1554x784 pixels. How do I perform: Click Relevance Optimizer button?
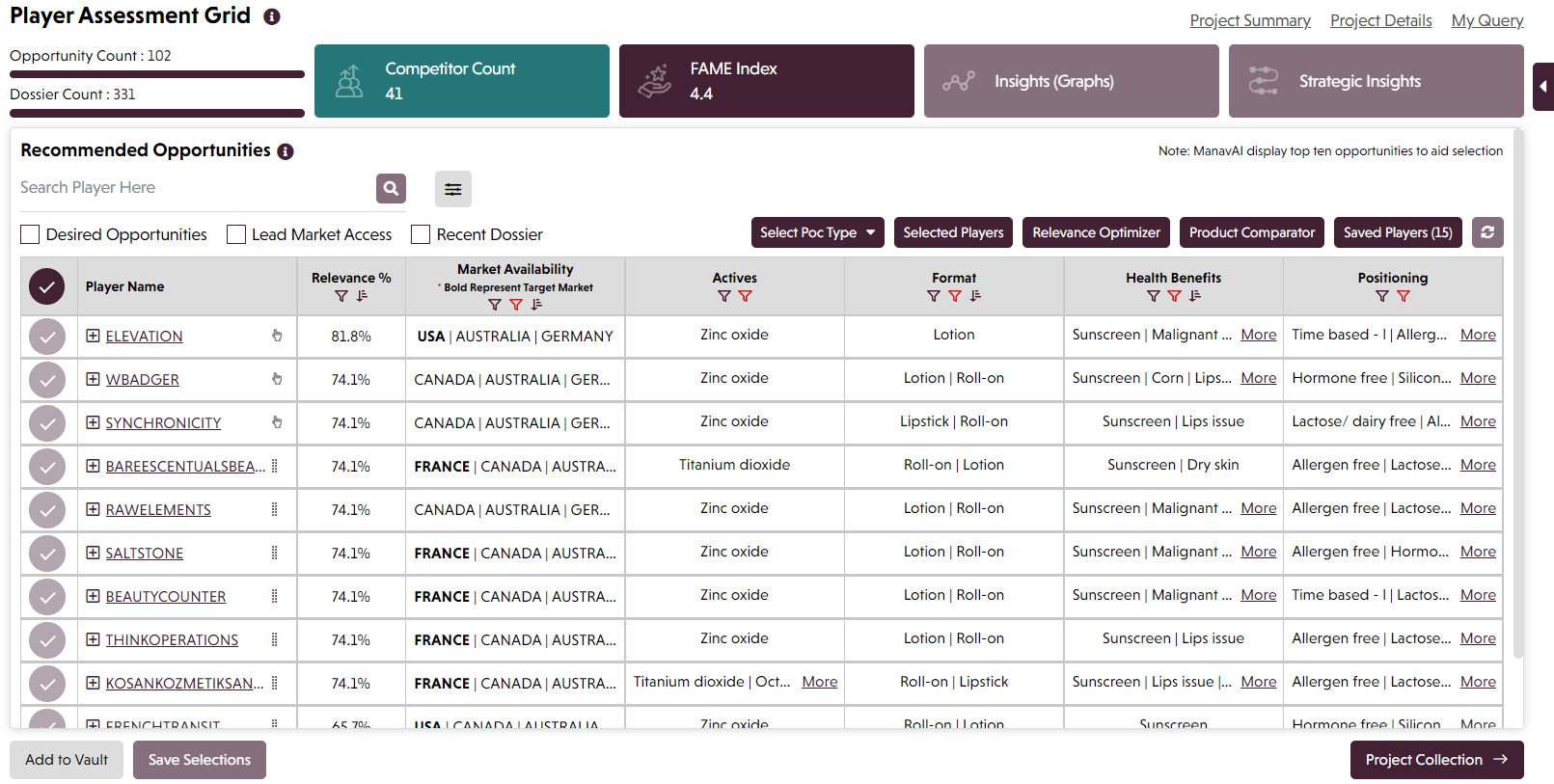1096,232
